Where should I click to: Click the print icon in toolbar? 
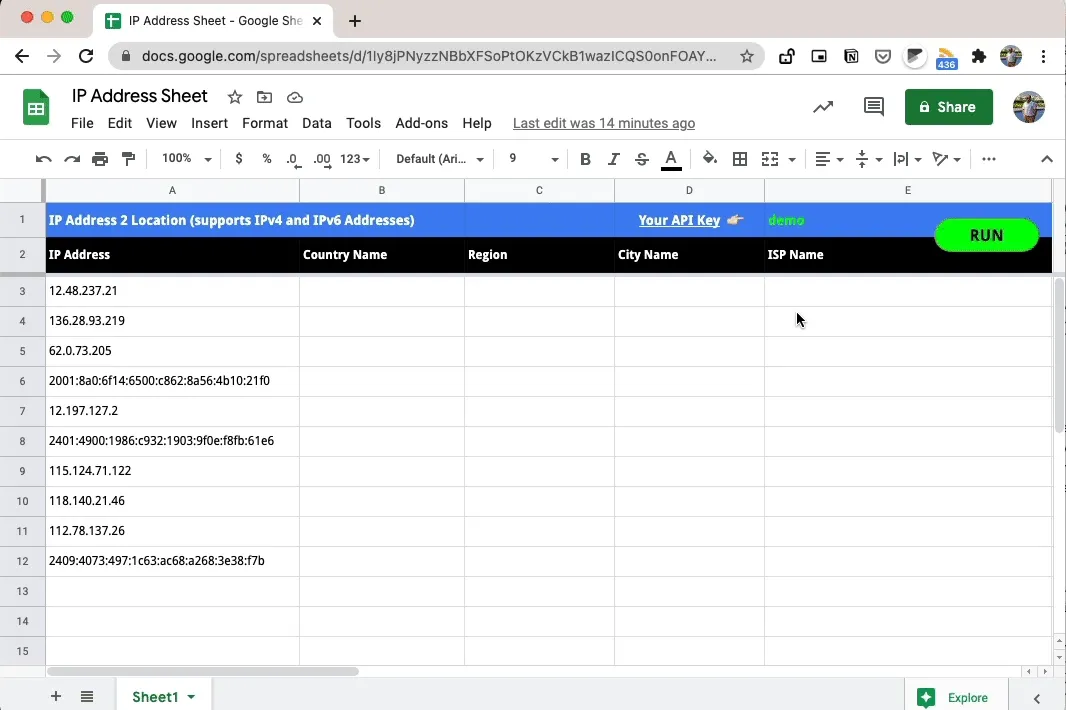click(100, 159)
